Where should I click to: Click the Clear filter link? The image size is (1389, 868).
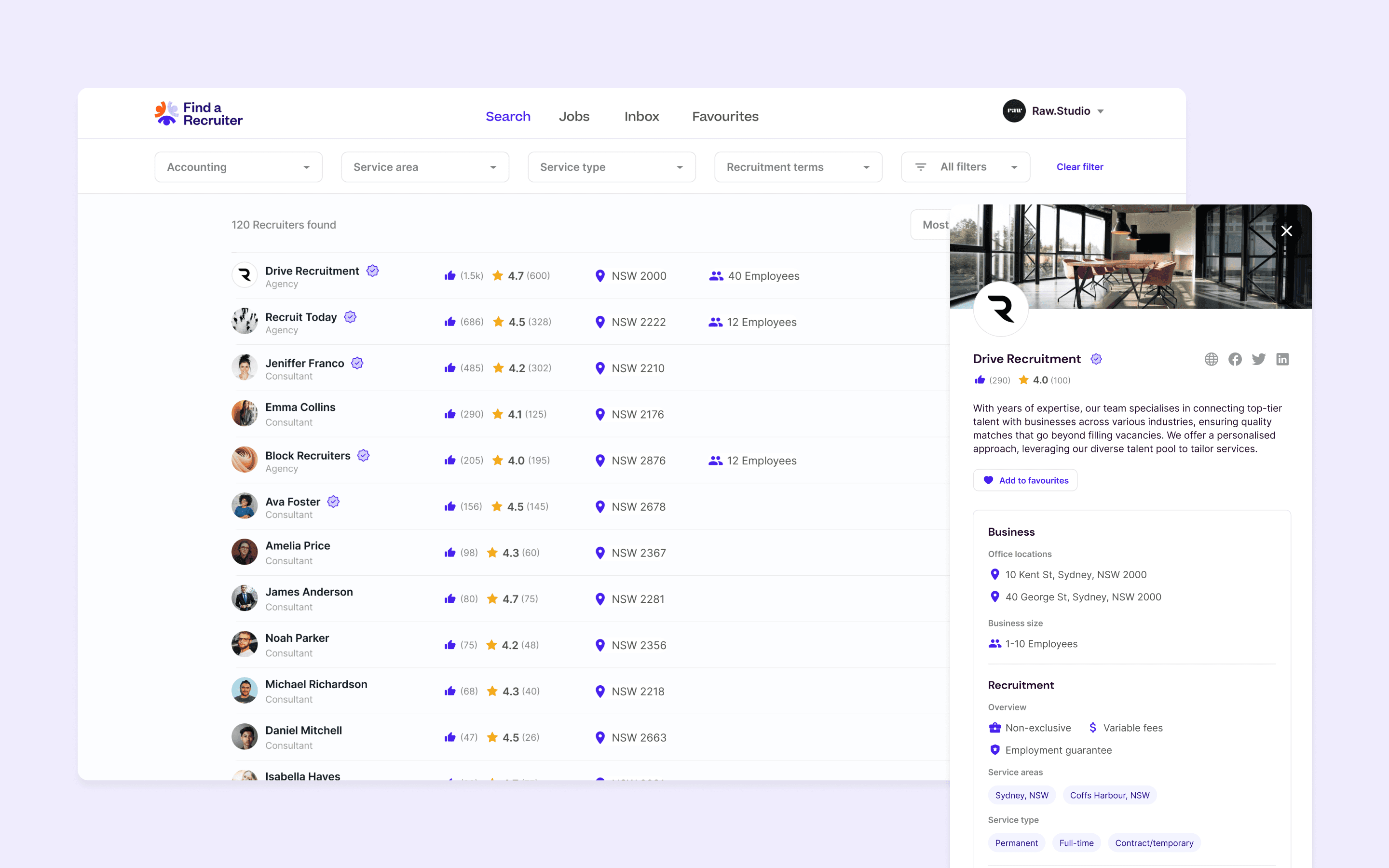[1080, 167]
